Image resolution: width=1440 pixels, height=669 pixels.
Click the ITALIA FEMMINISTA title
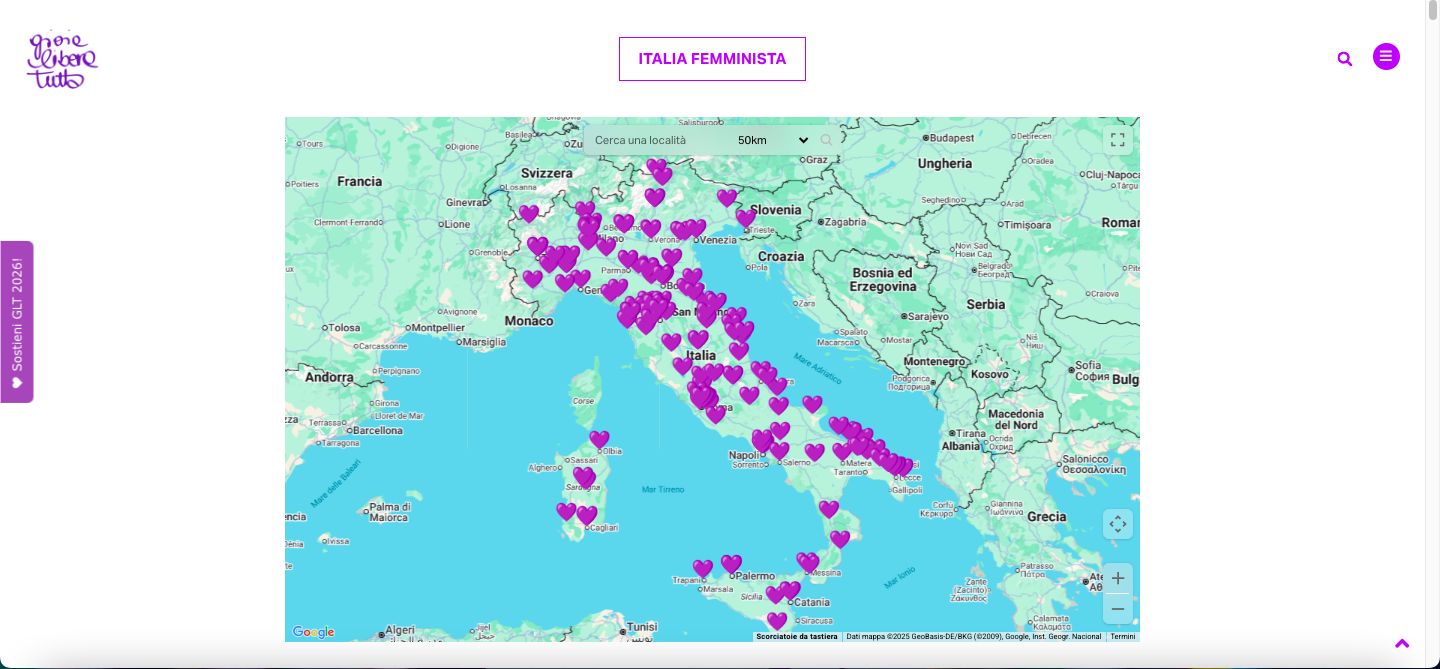[712, 58]
